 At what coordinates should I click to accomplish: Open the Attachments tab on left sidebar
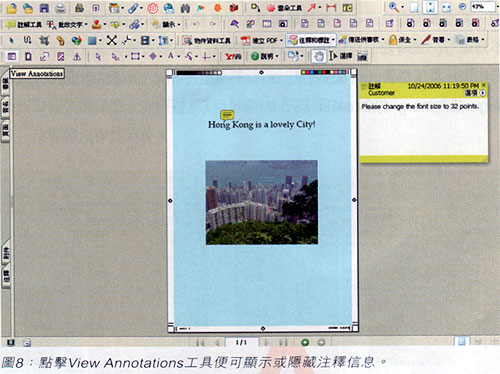6,253
